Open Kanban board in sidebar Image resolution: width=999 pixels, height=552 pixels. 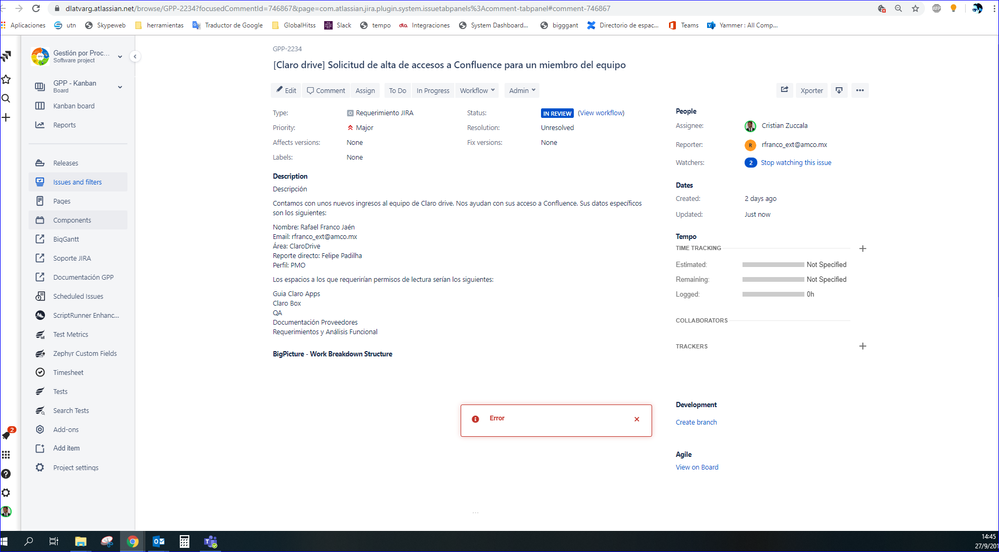[x=78, y=106]
